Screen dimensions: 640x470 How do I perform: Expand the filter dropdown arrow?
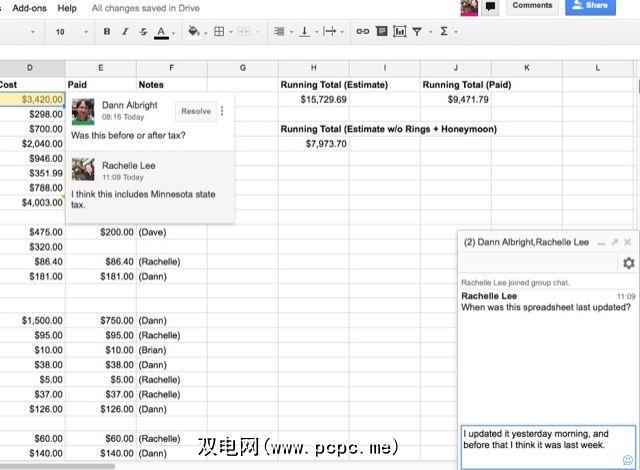(x=430, y=32)
